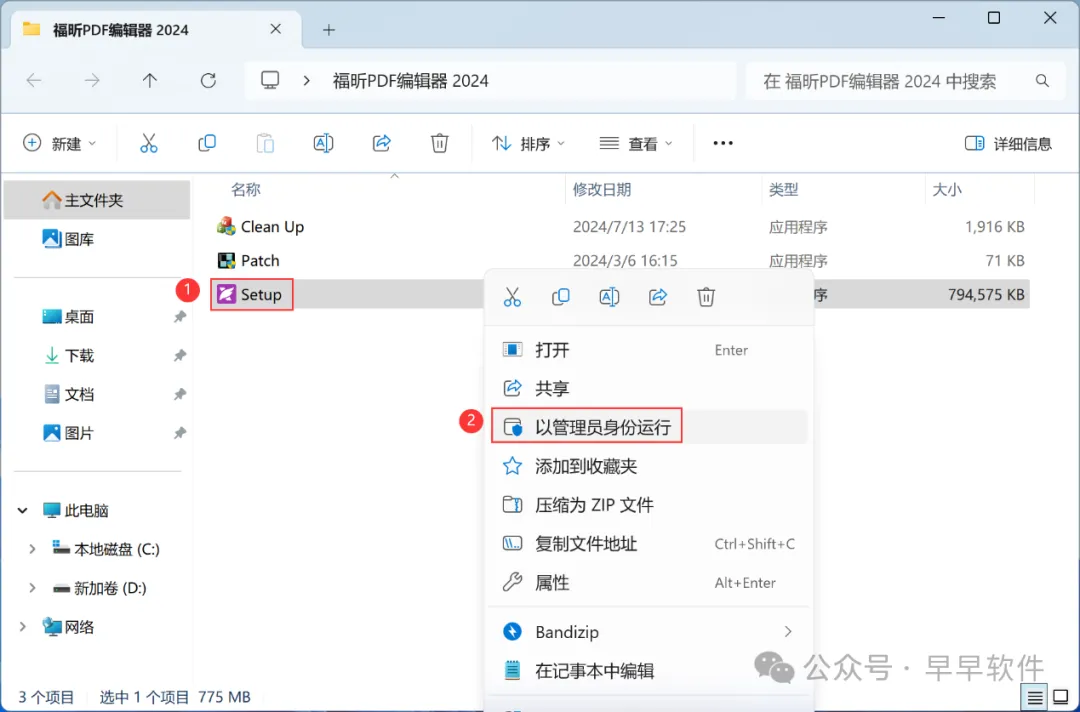Expand the 新加卷 (D:) node
Screen dimensions: 1080x712
click(x=32, y=588)
